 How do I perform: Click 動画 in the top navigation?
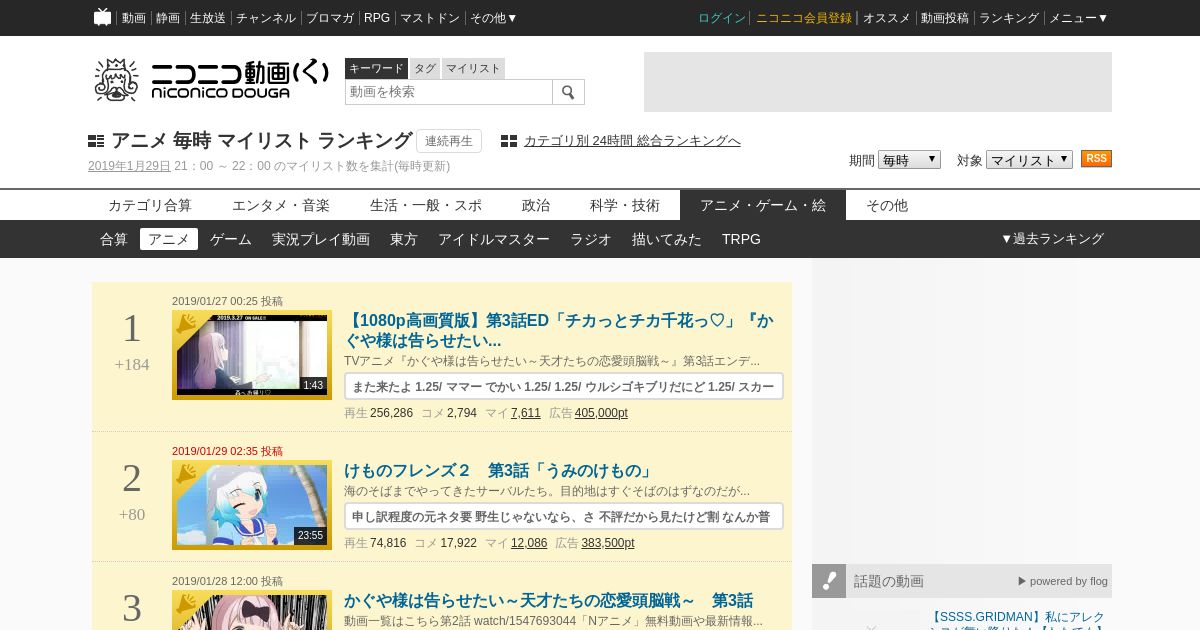[x=134, y=18]
